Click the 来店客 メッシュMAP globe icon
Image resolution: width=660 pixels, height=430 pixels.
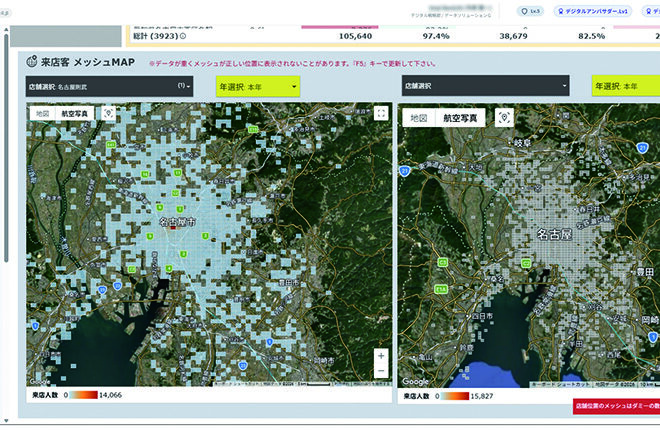tap(32, 62)
